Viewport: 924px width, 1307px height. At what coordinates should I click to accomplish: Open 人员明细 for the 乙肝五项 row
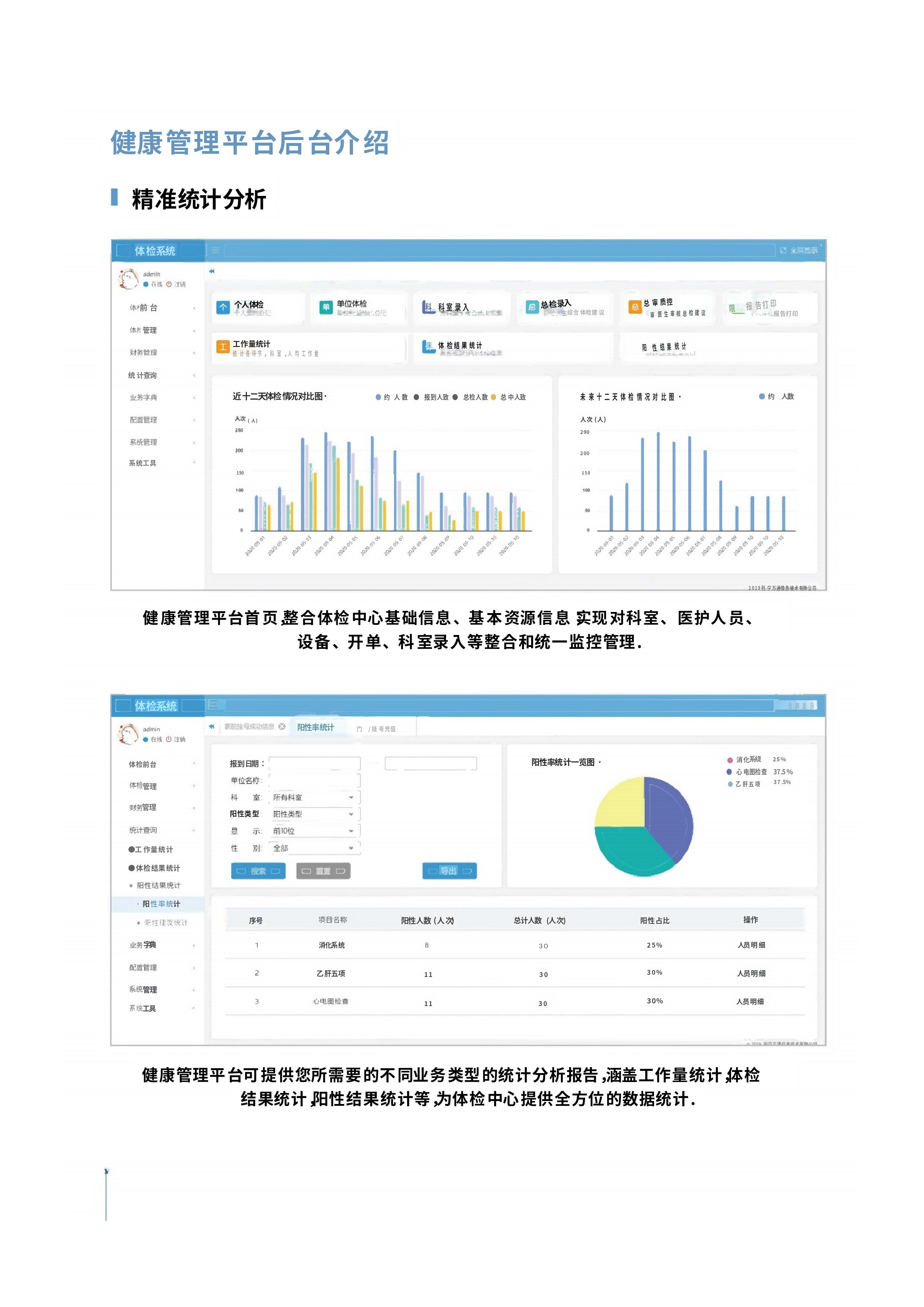(752, 974)
